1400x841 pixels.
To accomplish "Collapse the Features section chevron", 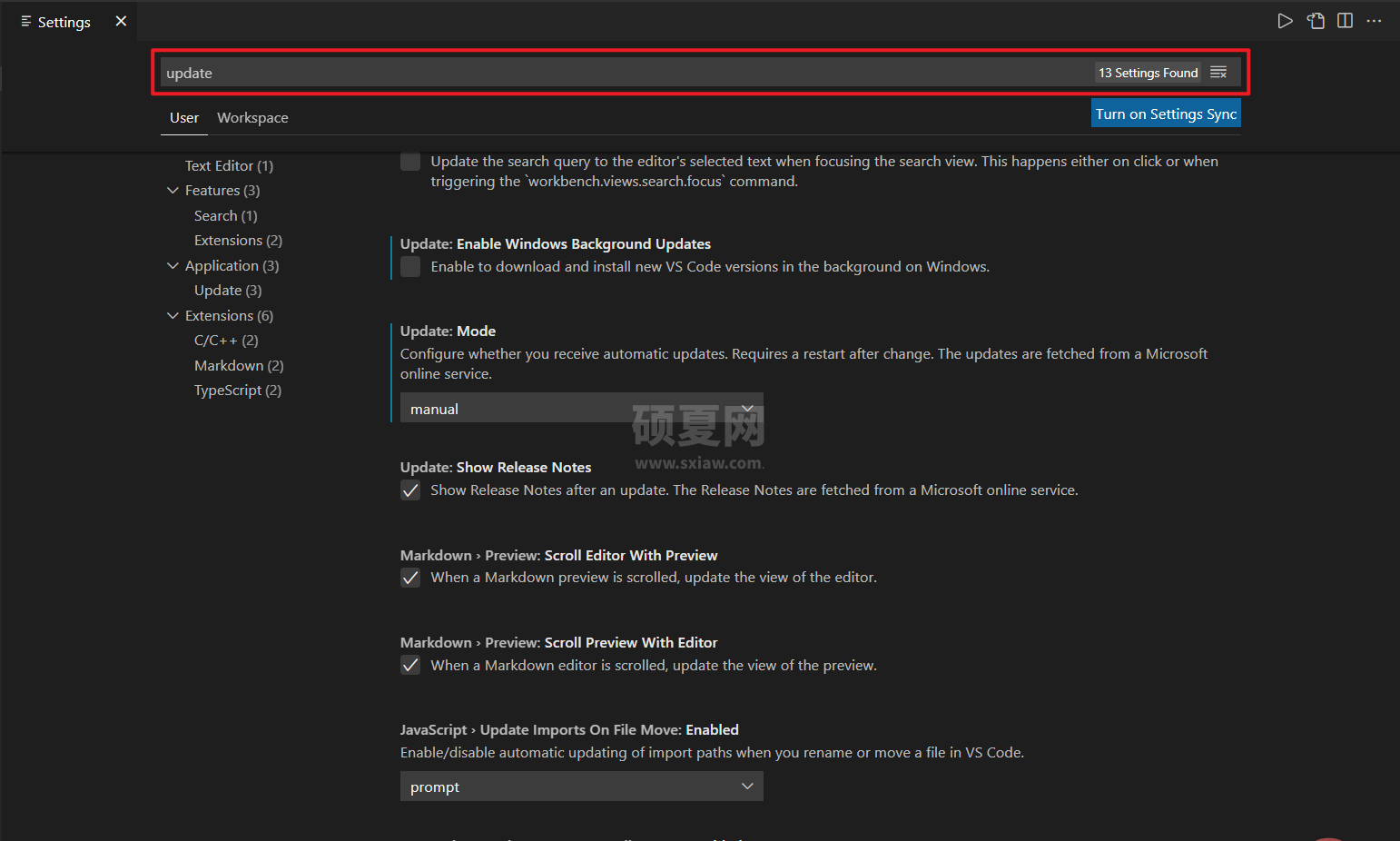I will pos(173,191).
